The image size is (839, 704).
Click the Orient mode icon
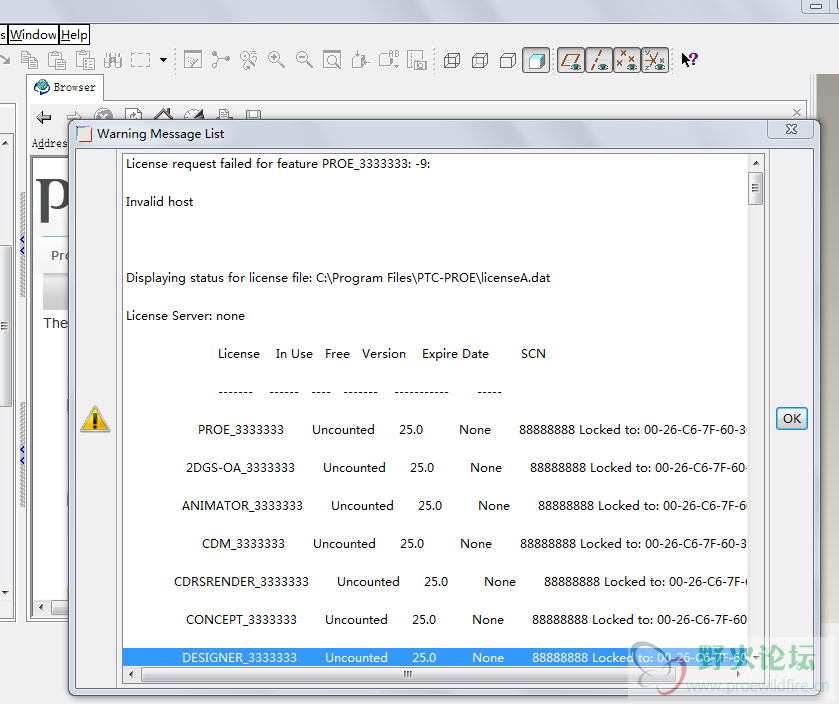point(248,60)
